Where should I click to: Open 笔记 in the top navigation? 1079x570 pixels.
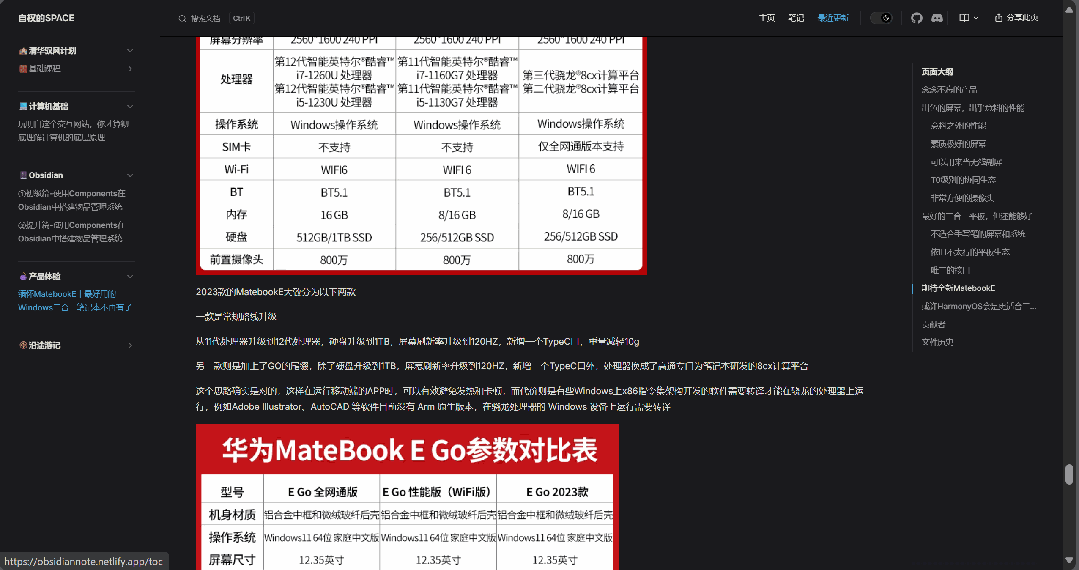[x=795, y=18]
